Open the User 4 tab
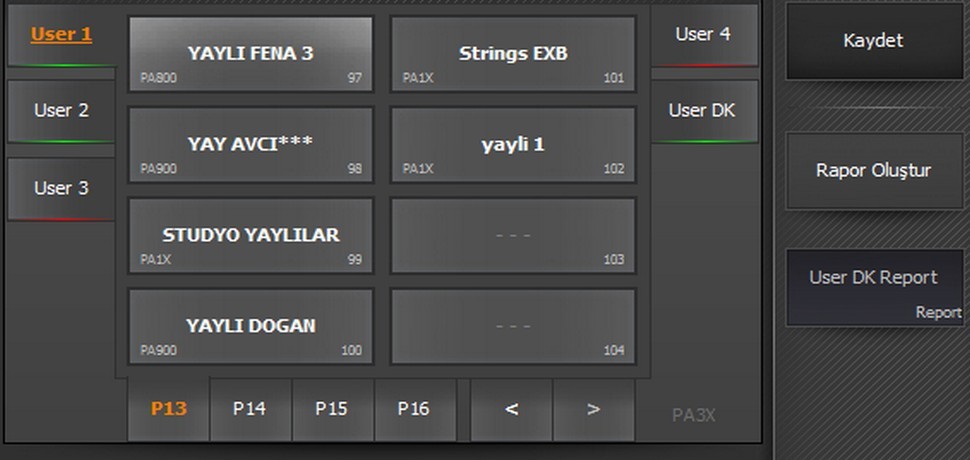The width and height of the screenshot is (970, 460). pyautogui.click(x=702, y=35)
